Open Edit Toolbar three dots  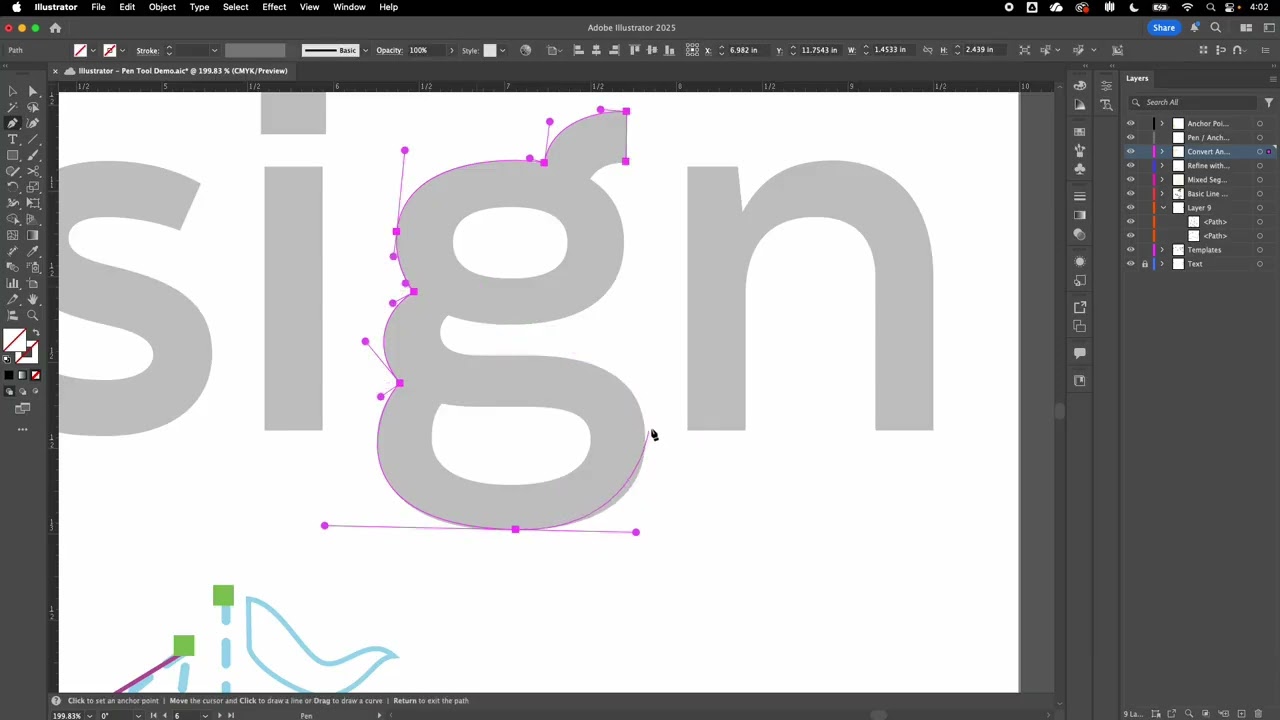click(22, 430)
